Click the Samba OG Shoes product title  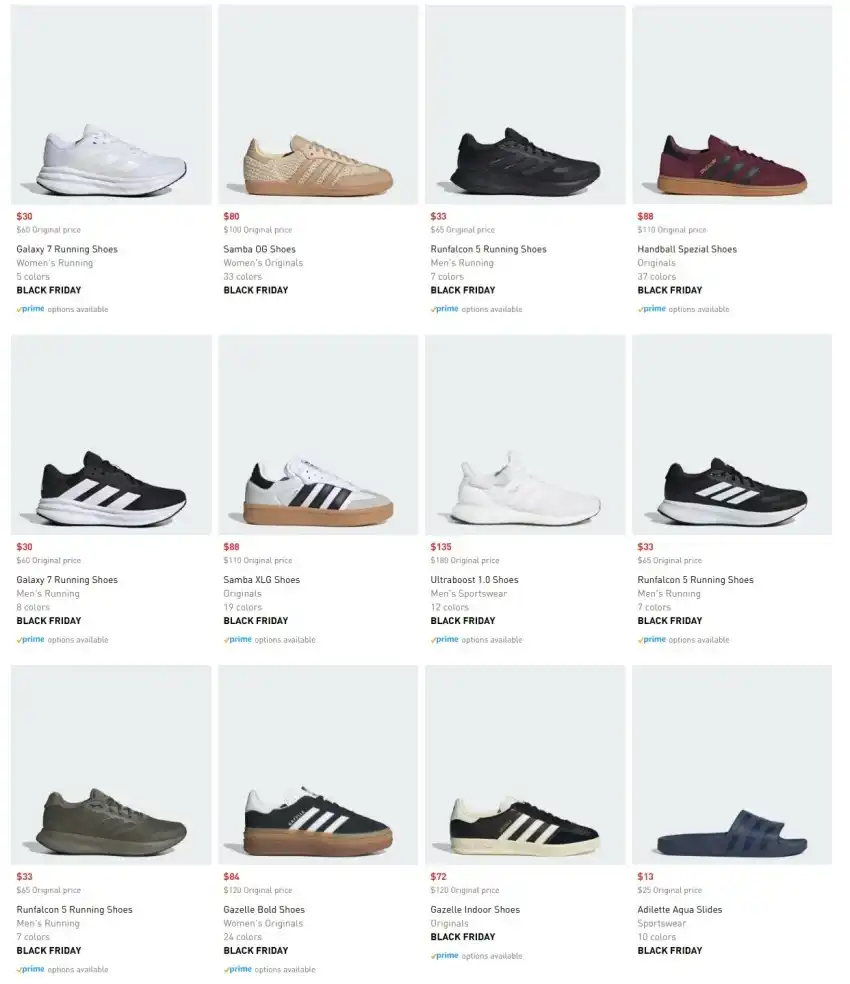[259, 249]
